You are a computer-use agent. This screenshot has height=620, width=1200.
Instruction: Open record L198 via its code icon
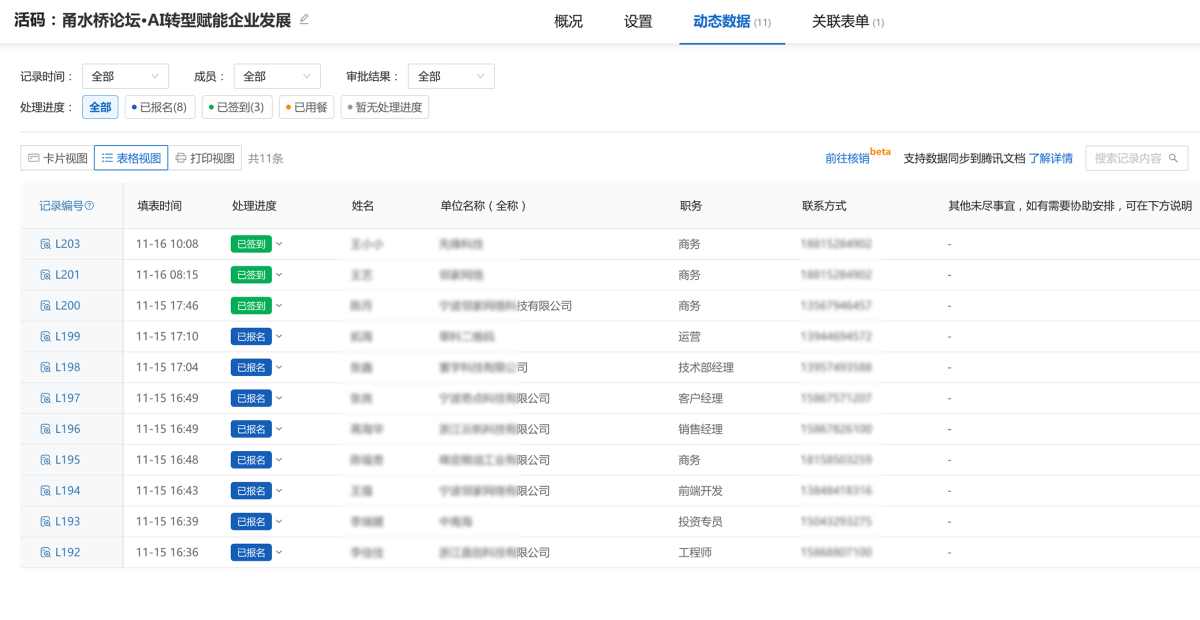tap(45, 368)
